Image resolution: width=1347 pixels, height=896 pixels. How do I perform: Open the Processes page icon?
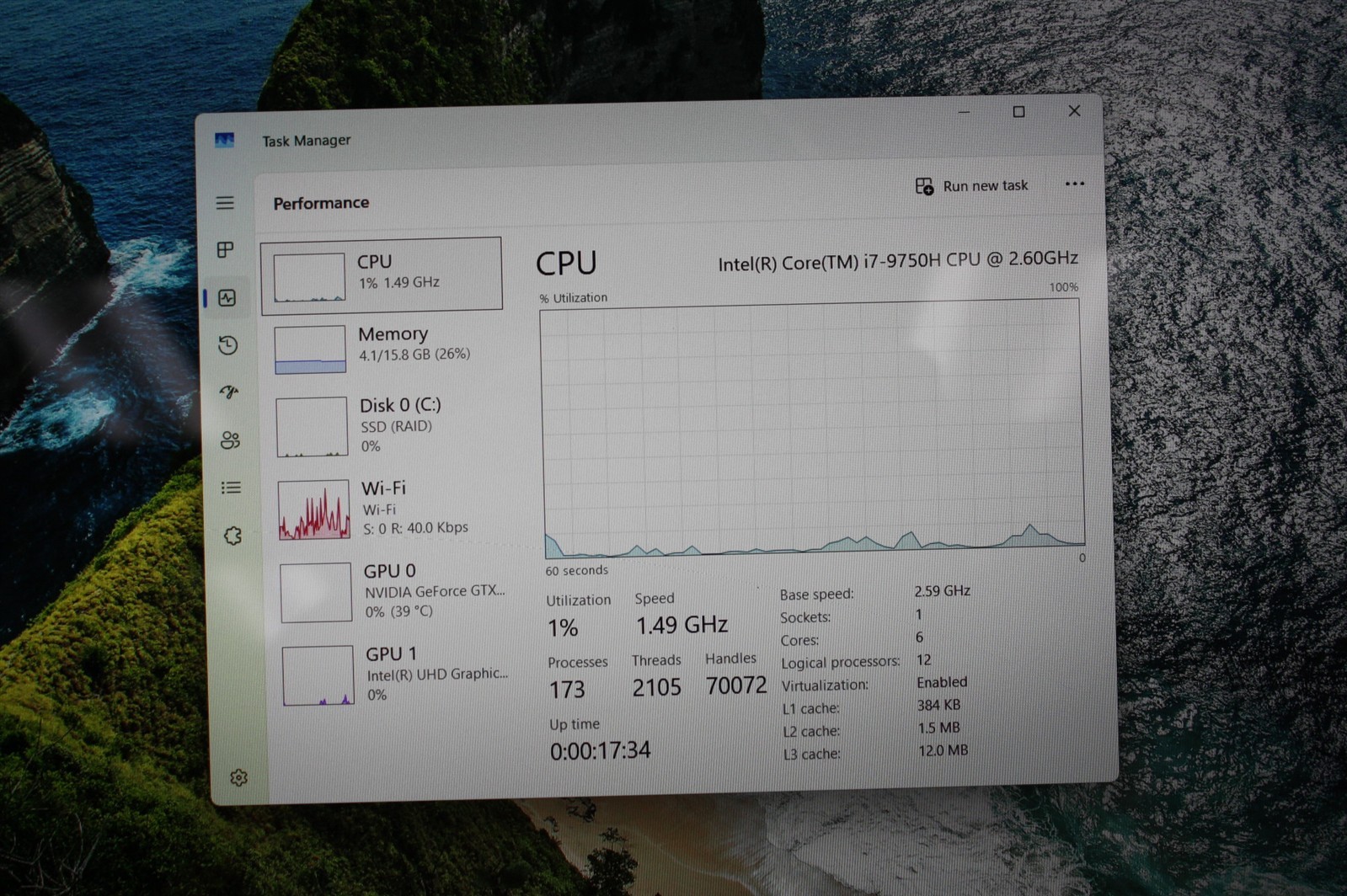[x=226, y=249]
